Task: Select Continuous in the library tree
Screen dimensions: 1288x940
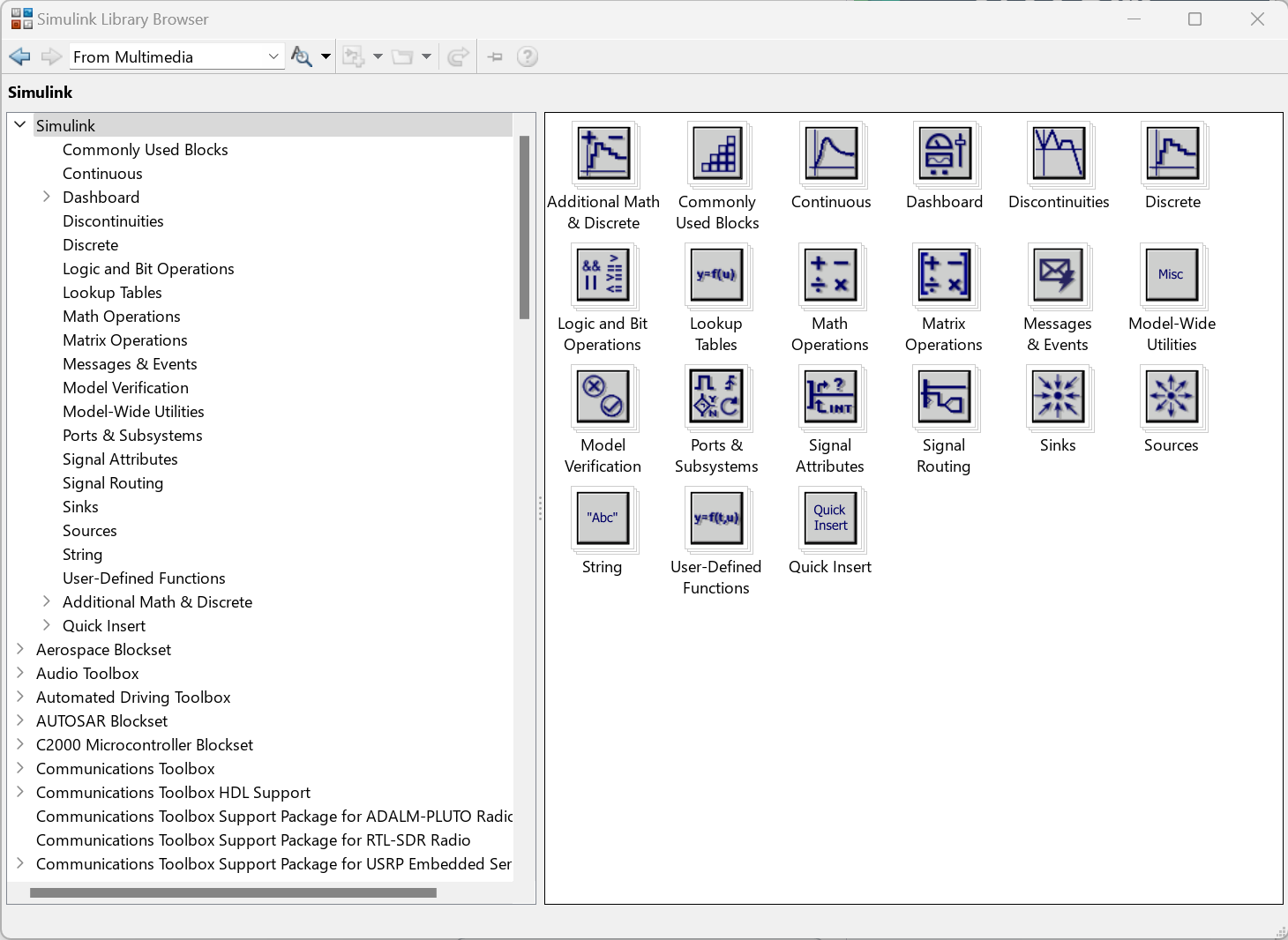Action: pos(102,174)
